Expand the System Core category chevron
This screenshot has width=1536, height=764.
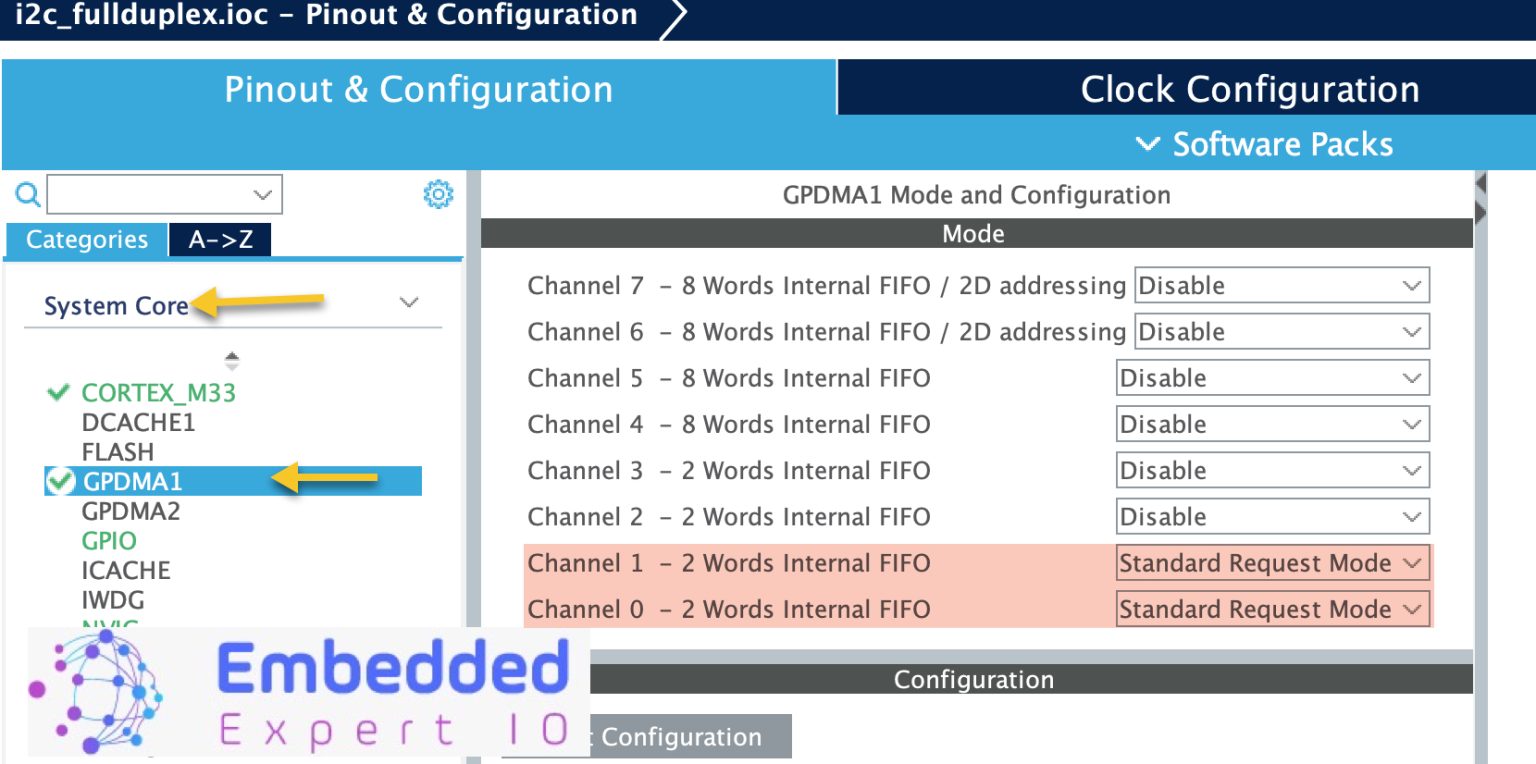click(x=408, y=302)
